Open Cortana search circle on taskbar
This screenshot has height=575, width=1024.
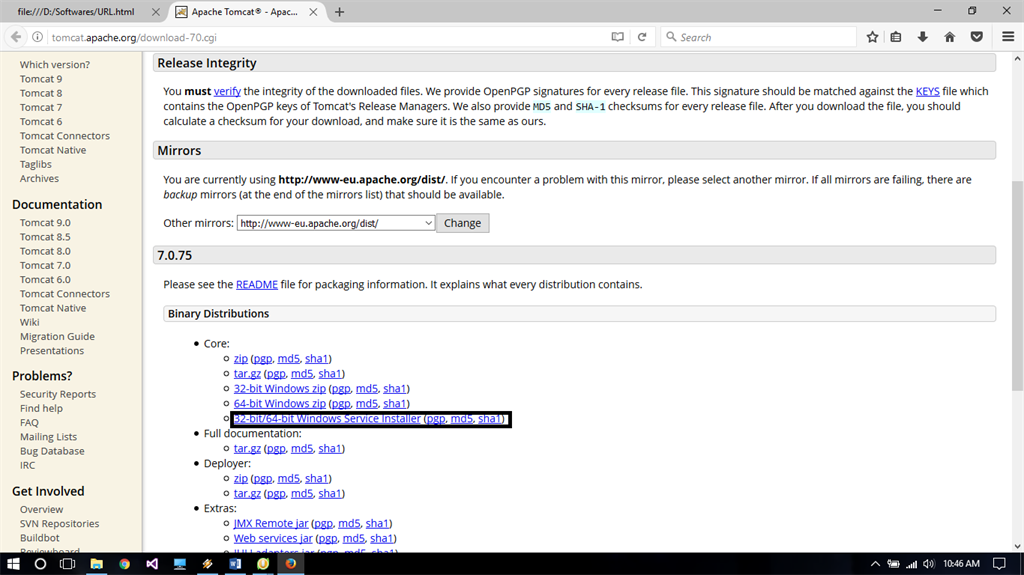(x=40, y=564)
